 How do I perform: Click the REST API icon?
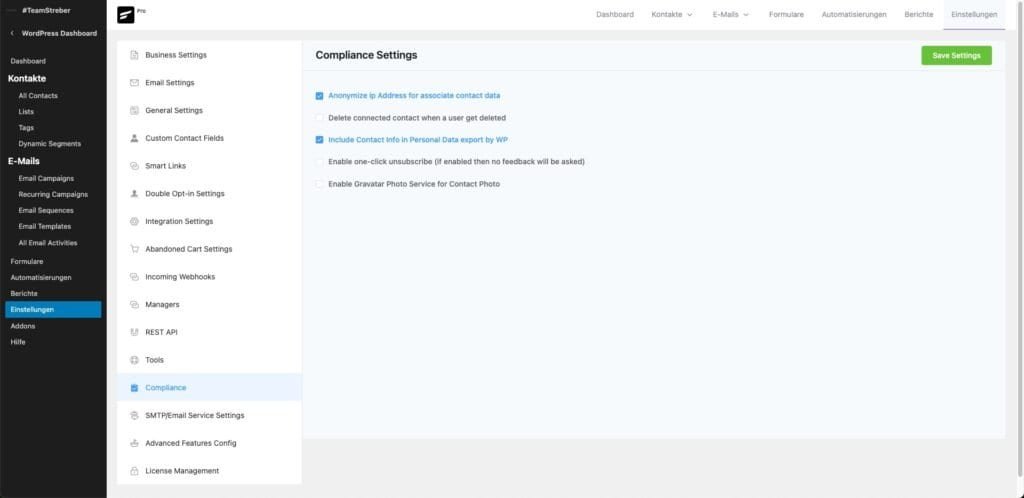[134, 332]
